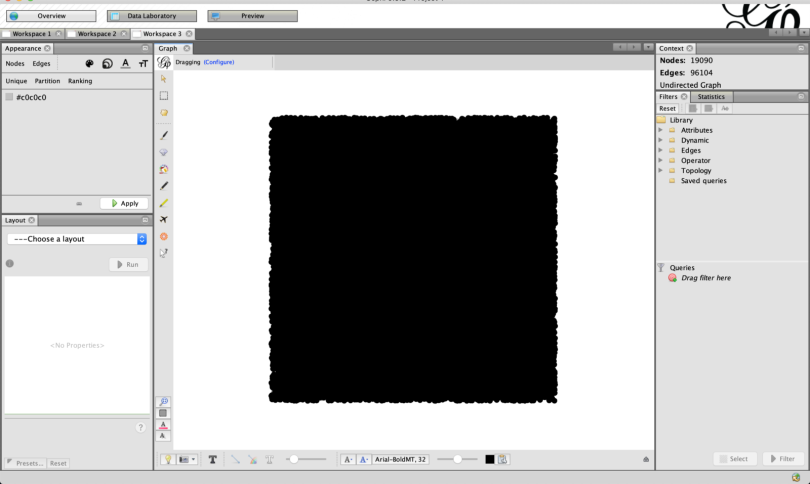Open the color palette in Appearance panel
This screenshot has height=484, width=810.
pyautogui.click(x=89, y=64)
